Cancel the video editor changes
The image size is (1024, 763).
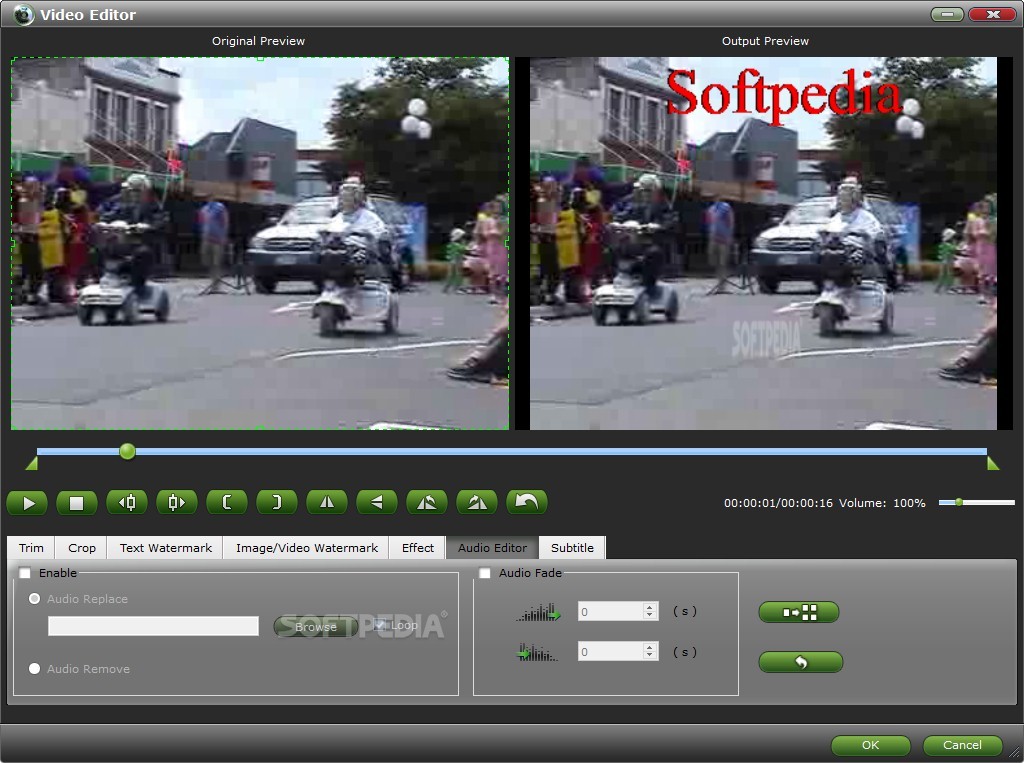pyautogui.click(x=962, y=745)
